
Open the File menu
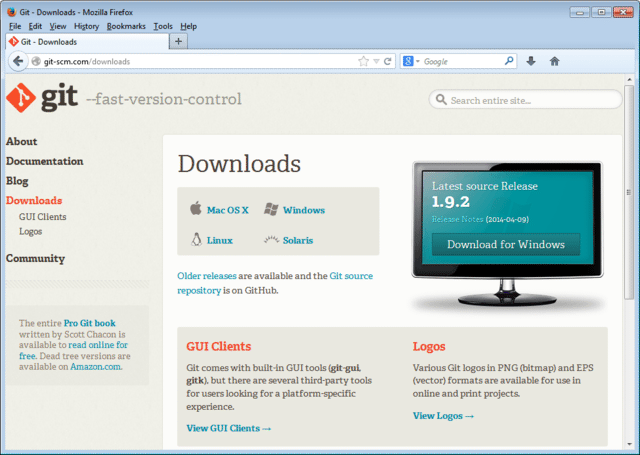point(15,27)
